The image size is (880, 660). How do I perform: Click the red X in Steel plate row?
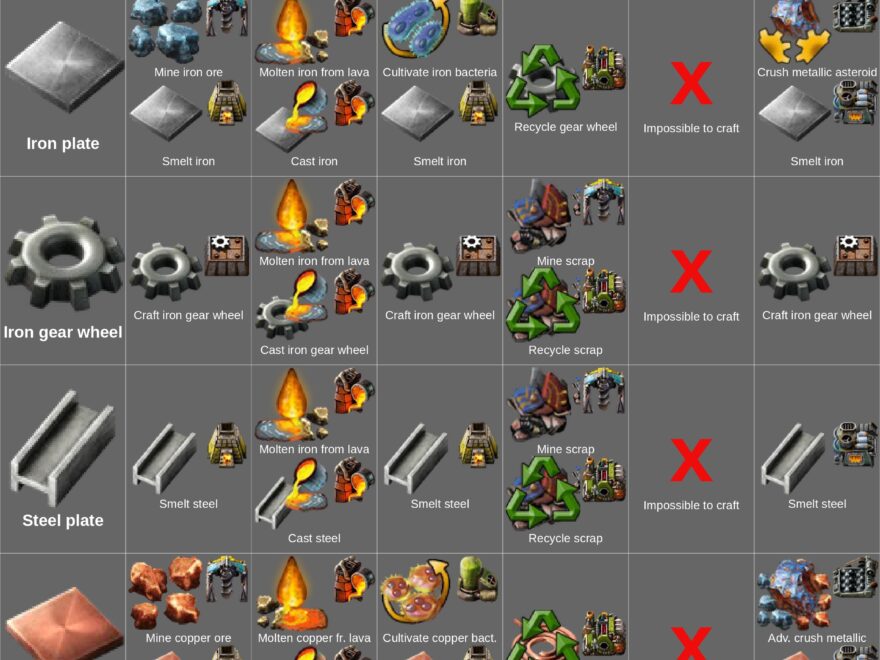click(x=691, y=460)
